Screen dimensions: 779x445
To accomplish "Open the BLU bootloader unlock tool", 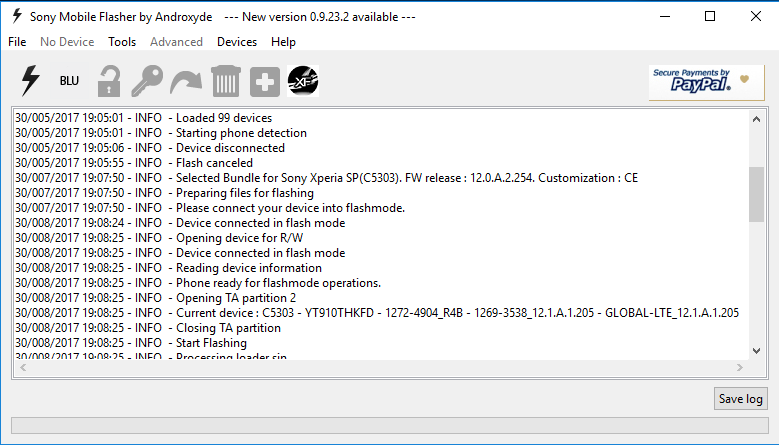I will tap(69, 80).
